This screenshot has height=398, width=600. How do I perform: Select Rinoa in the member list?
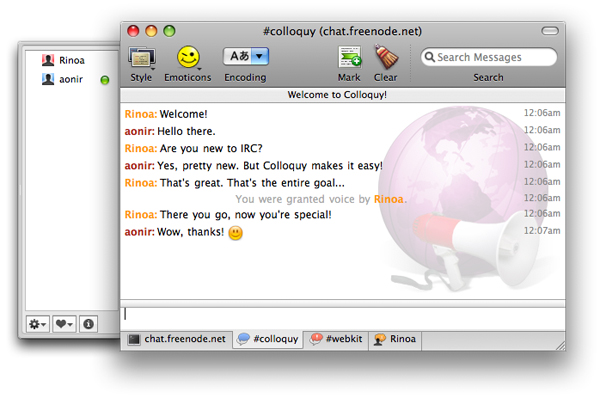click(x=72, y=60)
